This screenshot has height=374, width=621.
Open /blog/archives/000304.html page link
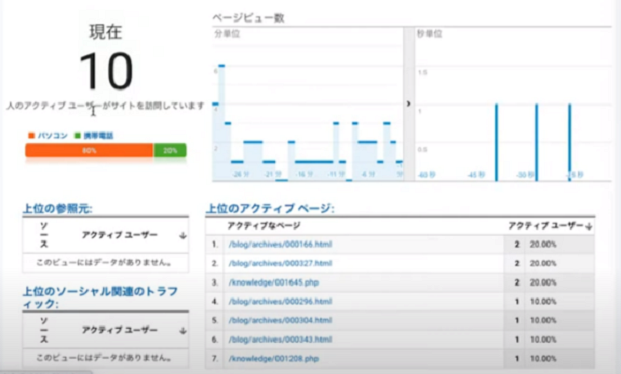[x=280, y=320]
